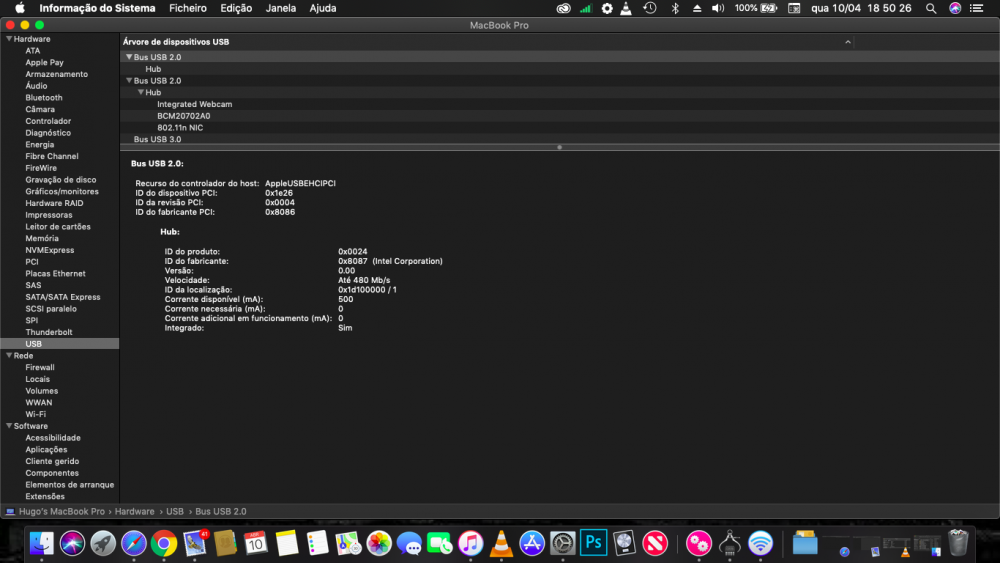Click the Bluetooth icon in menu bar
Screen dimensions: 1000x563
(x=675, y=8)
